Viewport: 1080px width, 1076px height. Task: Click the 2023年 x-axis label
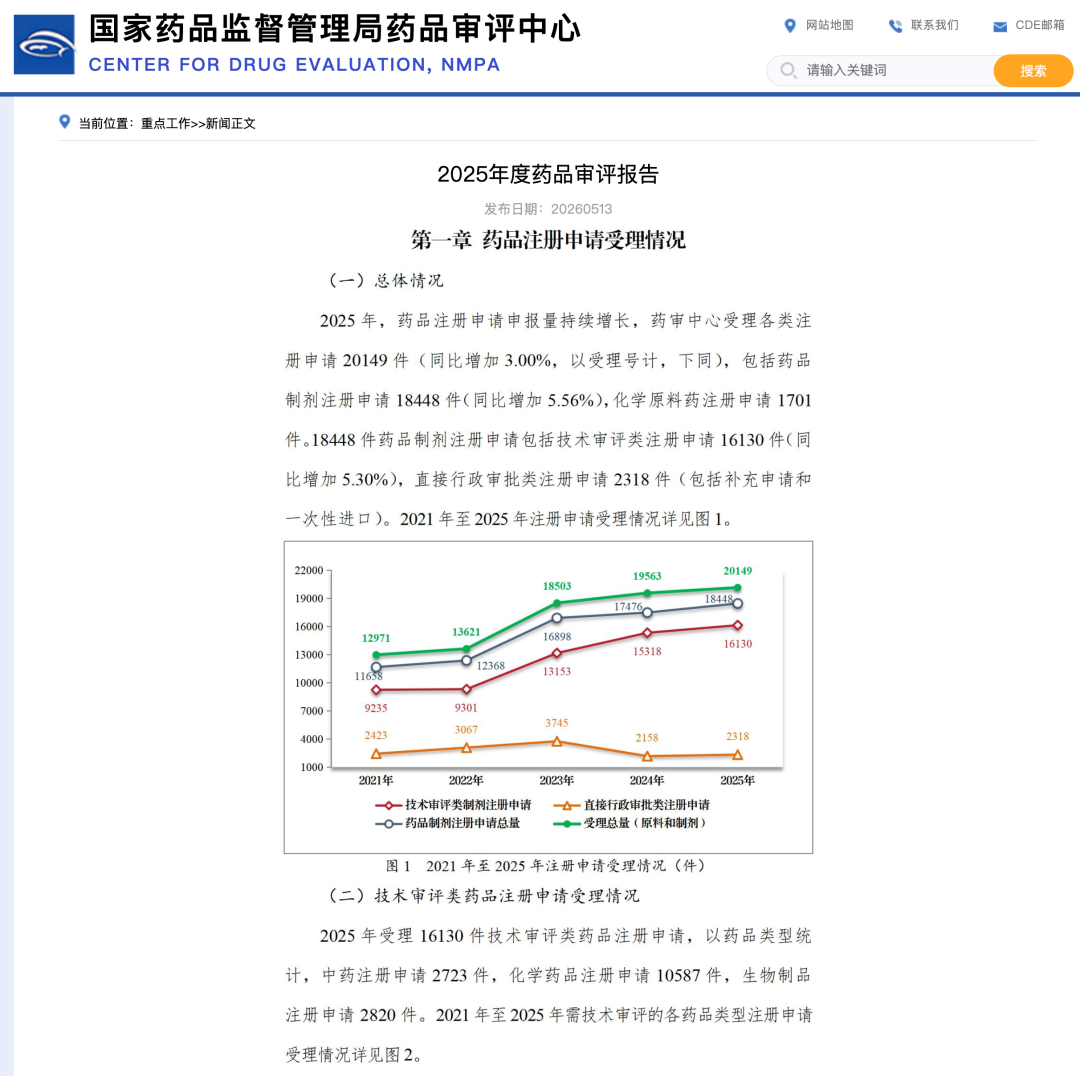(557, 780)
